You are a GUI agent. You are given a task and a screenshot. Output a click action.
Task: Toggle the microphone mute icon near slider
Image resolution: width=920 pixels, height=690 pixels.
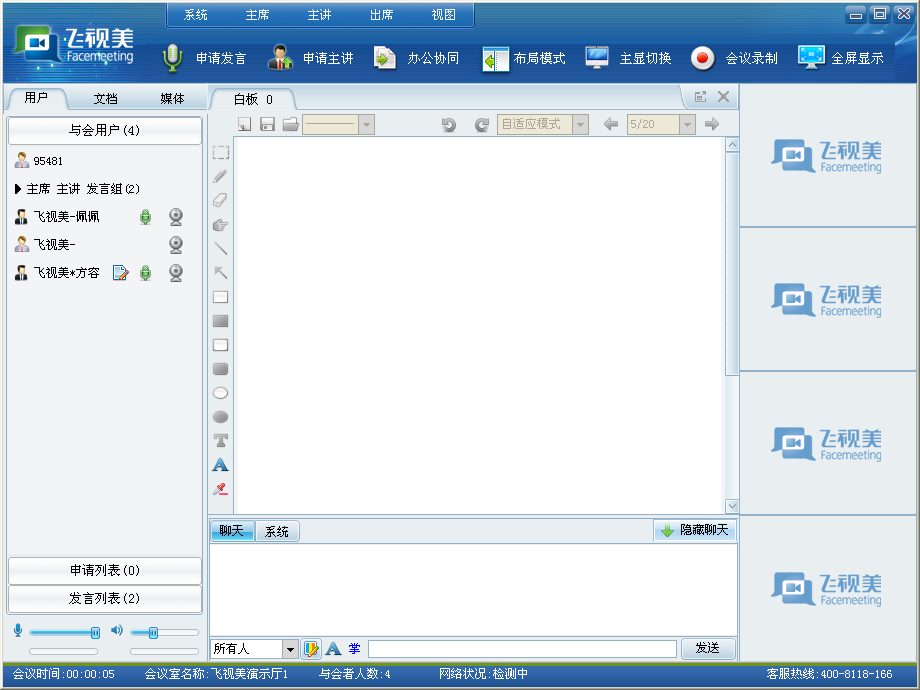pos(18,630)
